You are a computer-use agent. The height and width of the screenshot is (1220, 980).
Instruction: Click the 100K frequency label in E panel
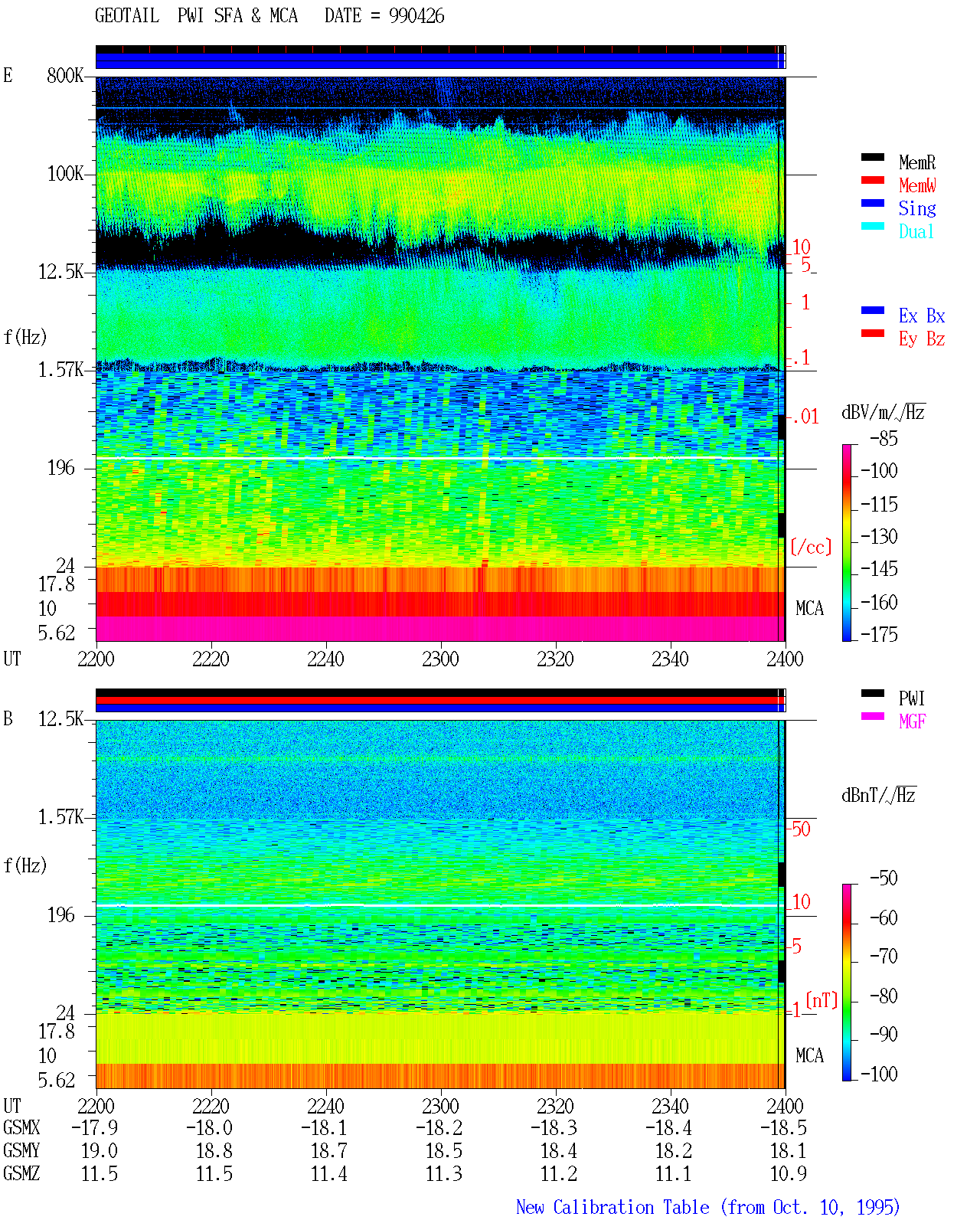tap(65, 174)
